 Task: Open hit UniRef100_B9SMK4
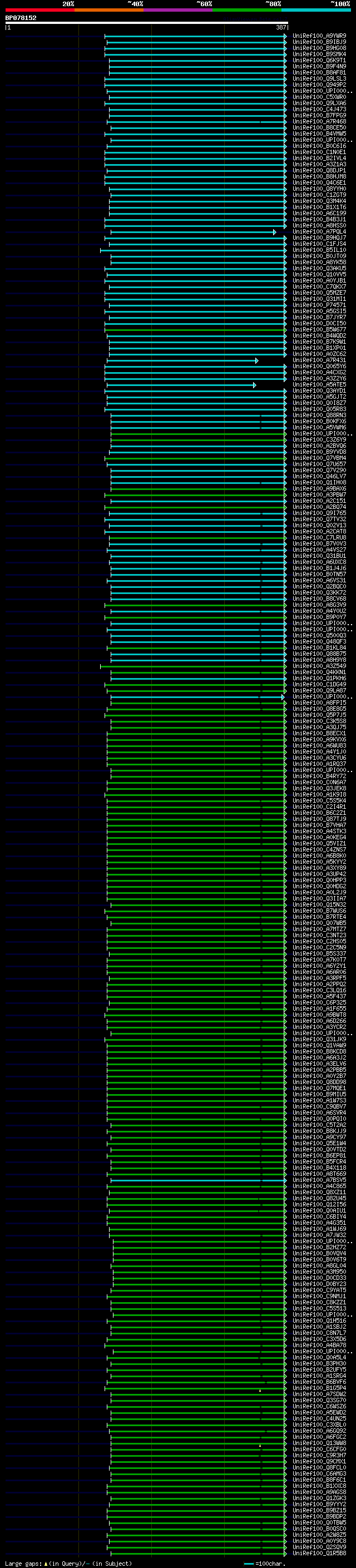point(319,54)
